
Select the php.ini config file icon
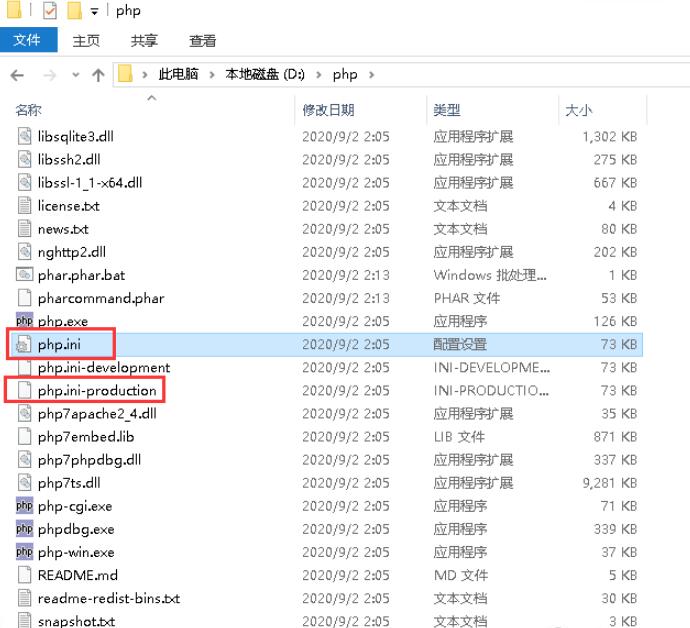(x=24, y=345)
